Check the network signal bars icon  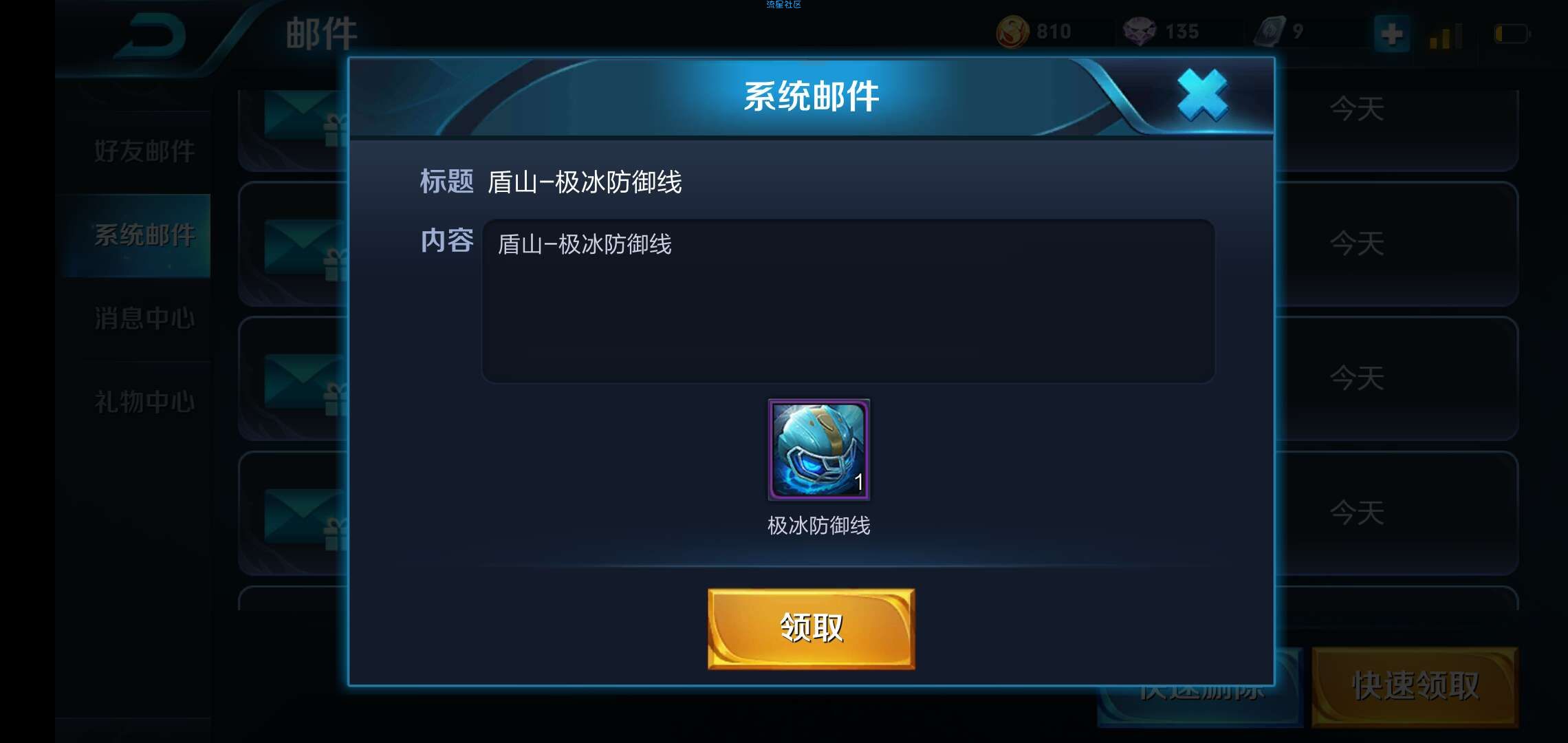[x=1445, y=36]
